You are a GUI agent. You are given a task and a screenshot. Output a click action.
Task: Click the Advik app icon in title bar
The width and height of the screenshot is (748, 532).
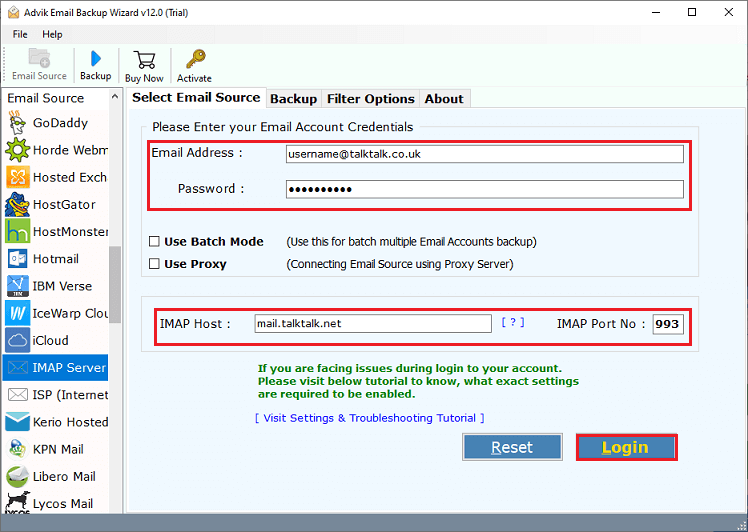click(13, 12)
